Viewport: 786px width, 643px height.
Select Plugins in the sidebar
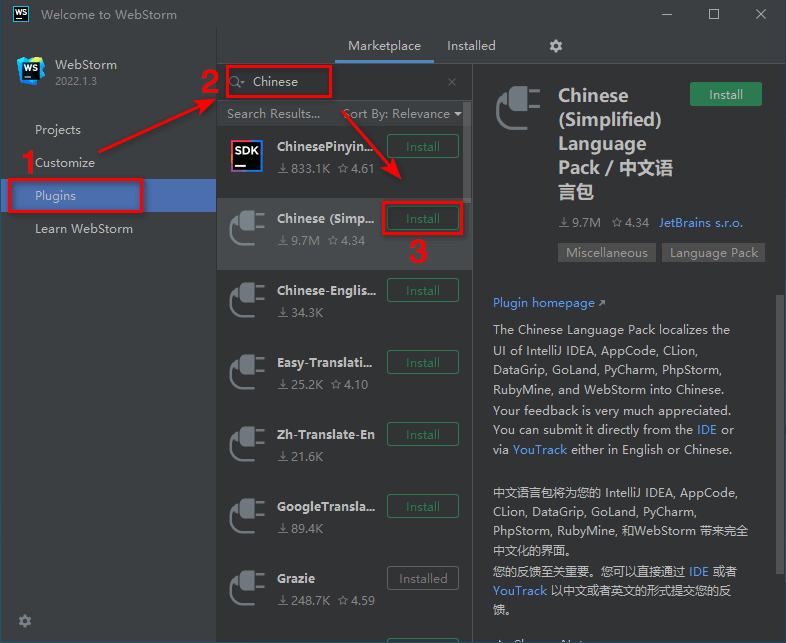108,195
